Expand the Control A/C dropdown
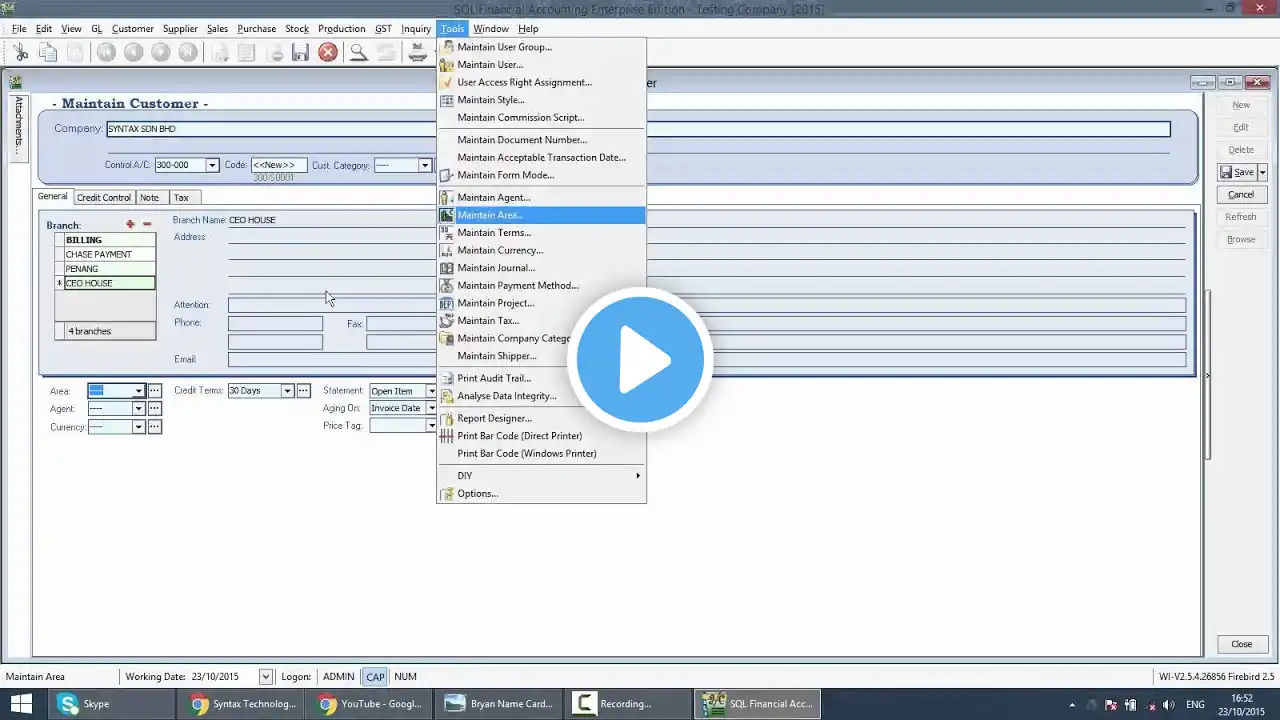 click(x=212, y=165)
